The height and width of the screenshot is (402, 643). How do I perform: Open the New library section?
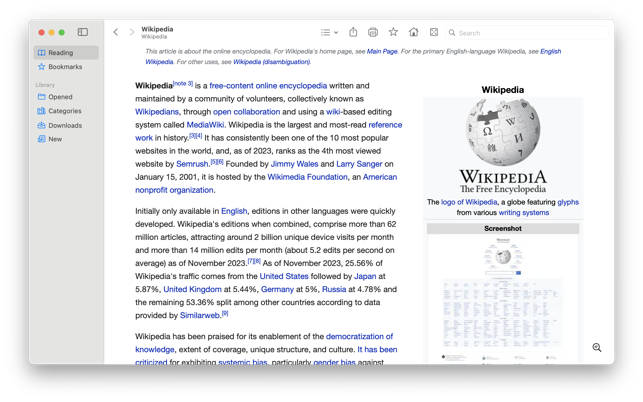55,139
